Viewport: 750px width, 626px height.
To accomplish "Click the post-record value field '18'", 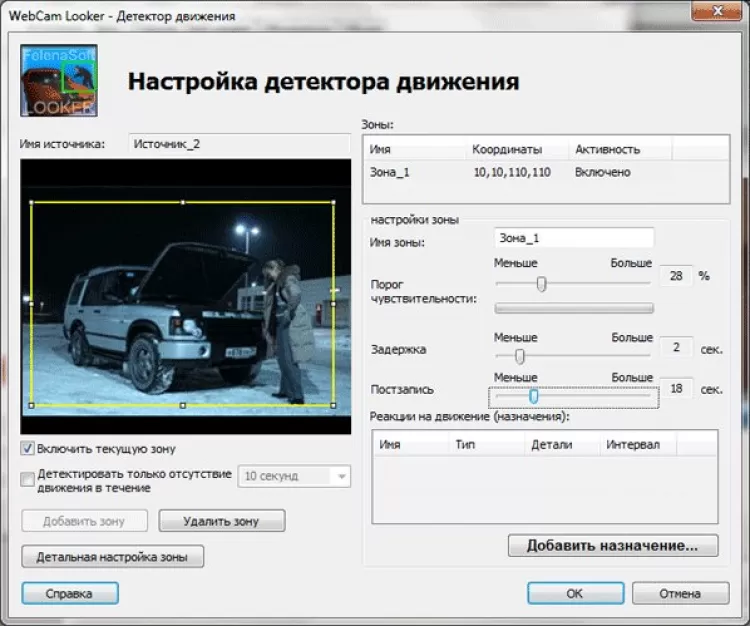I will [676, 388].
